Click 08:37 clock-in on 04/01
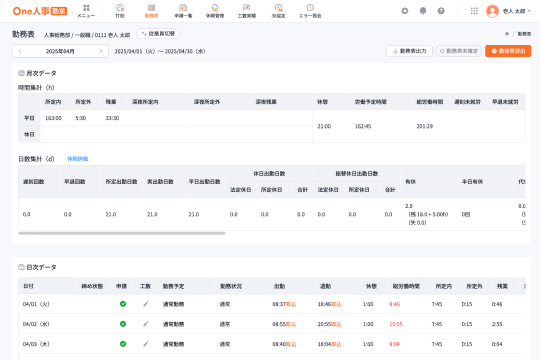 [279, 304]
